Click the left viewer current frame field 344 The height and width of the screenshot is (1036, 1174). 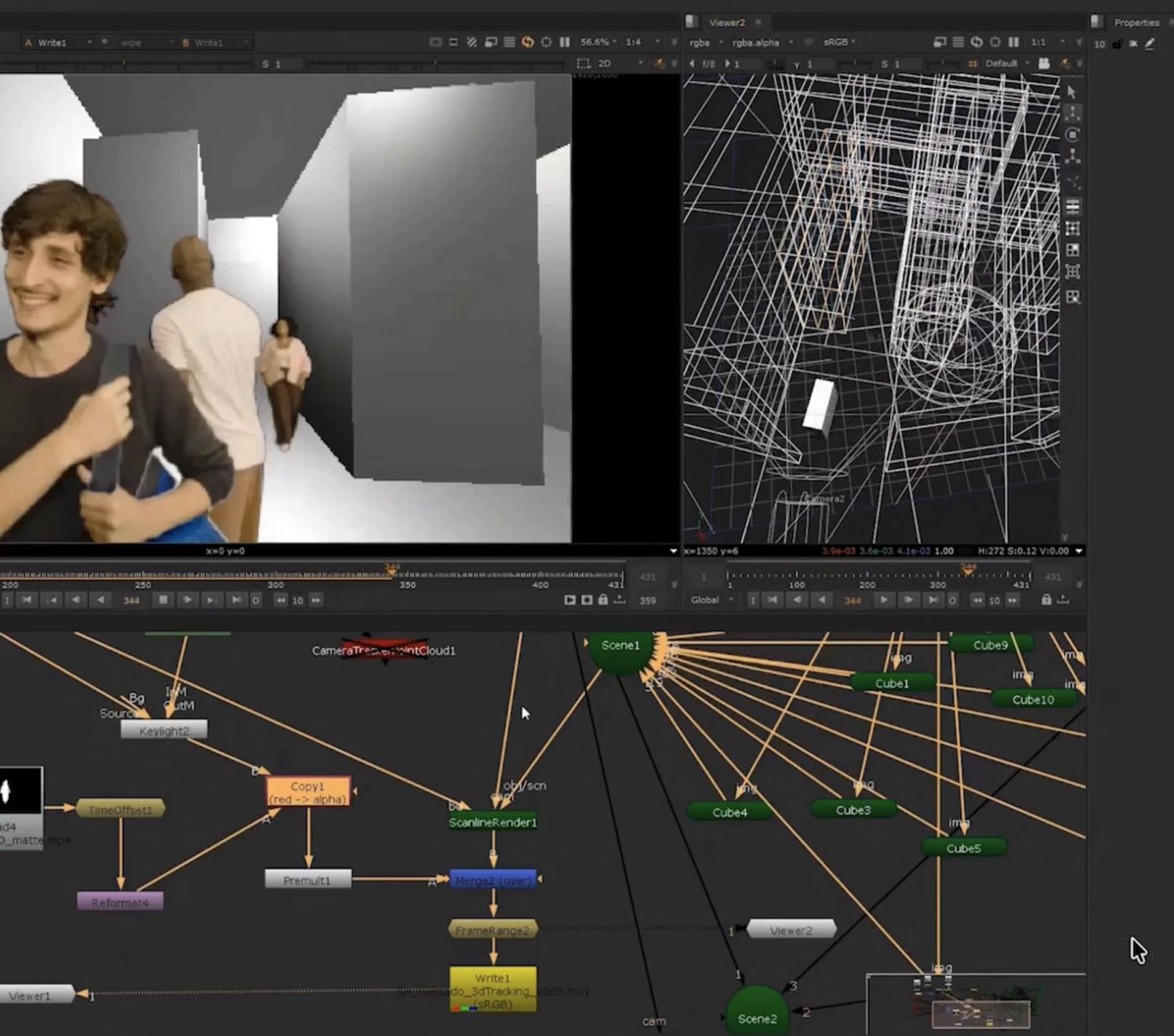[132, 600]
